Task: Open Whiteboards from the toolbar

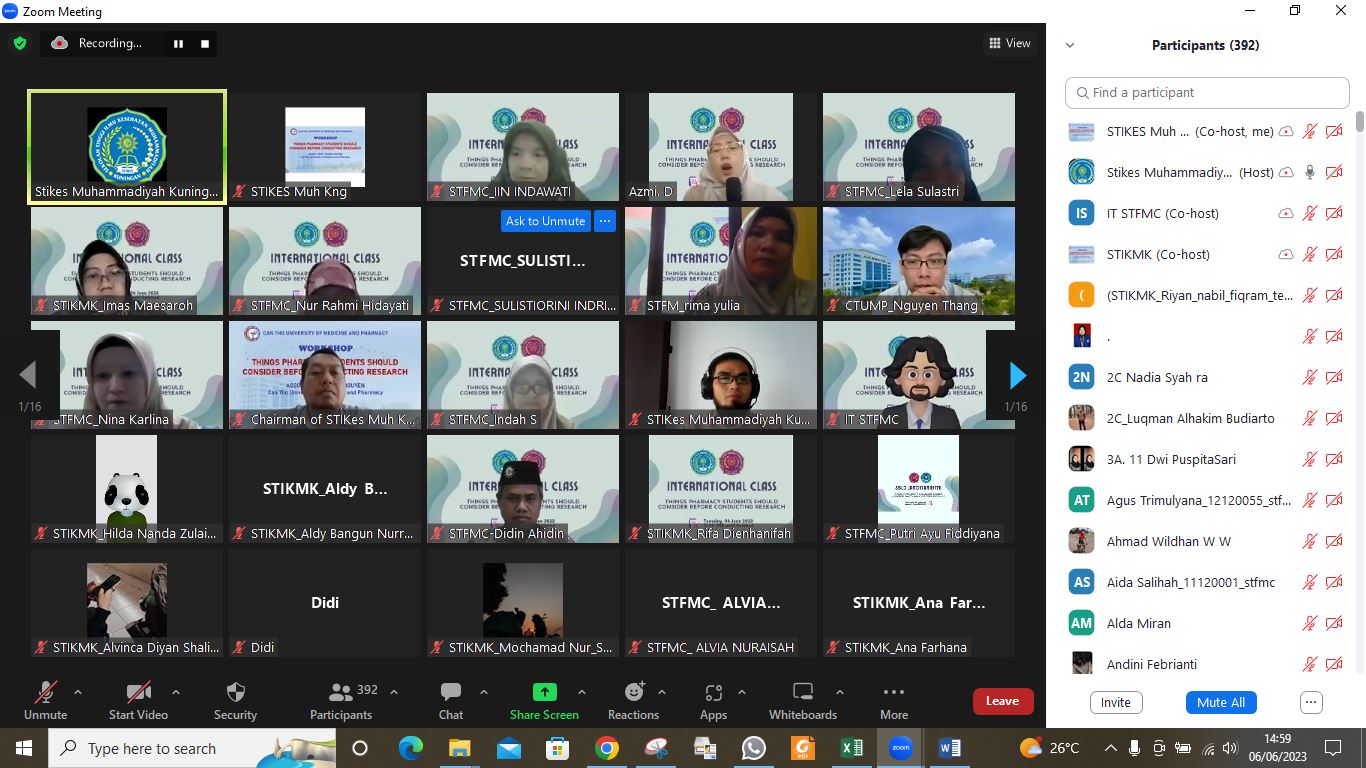Action: coord(802,701)
